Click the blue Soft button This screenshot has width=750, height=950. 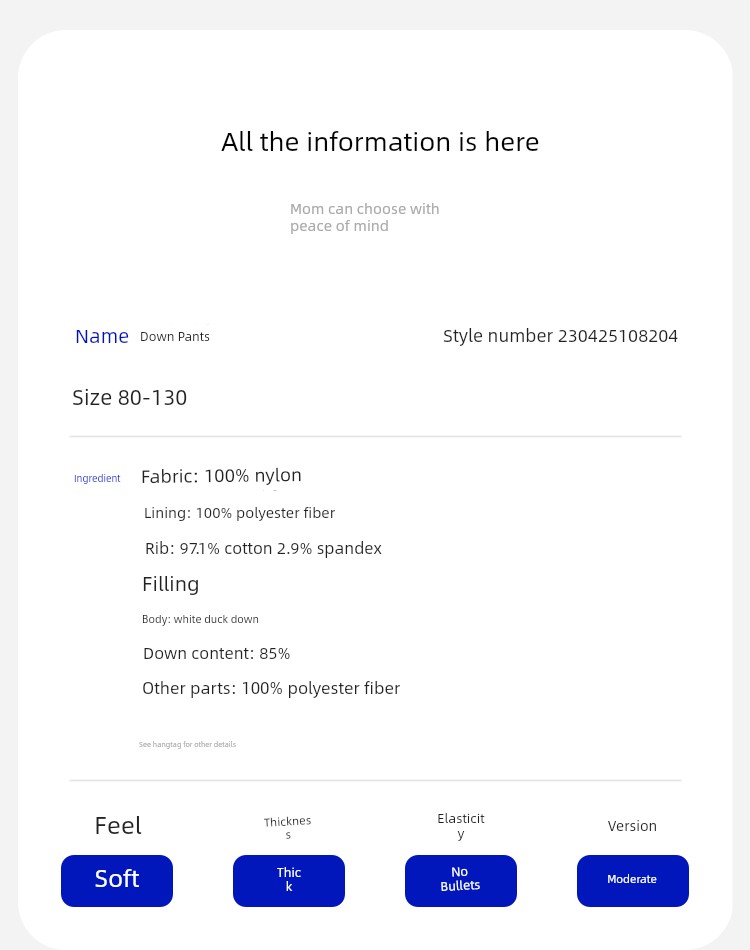click(x=117, y=880)
